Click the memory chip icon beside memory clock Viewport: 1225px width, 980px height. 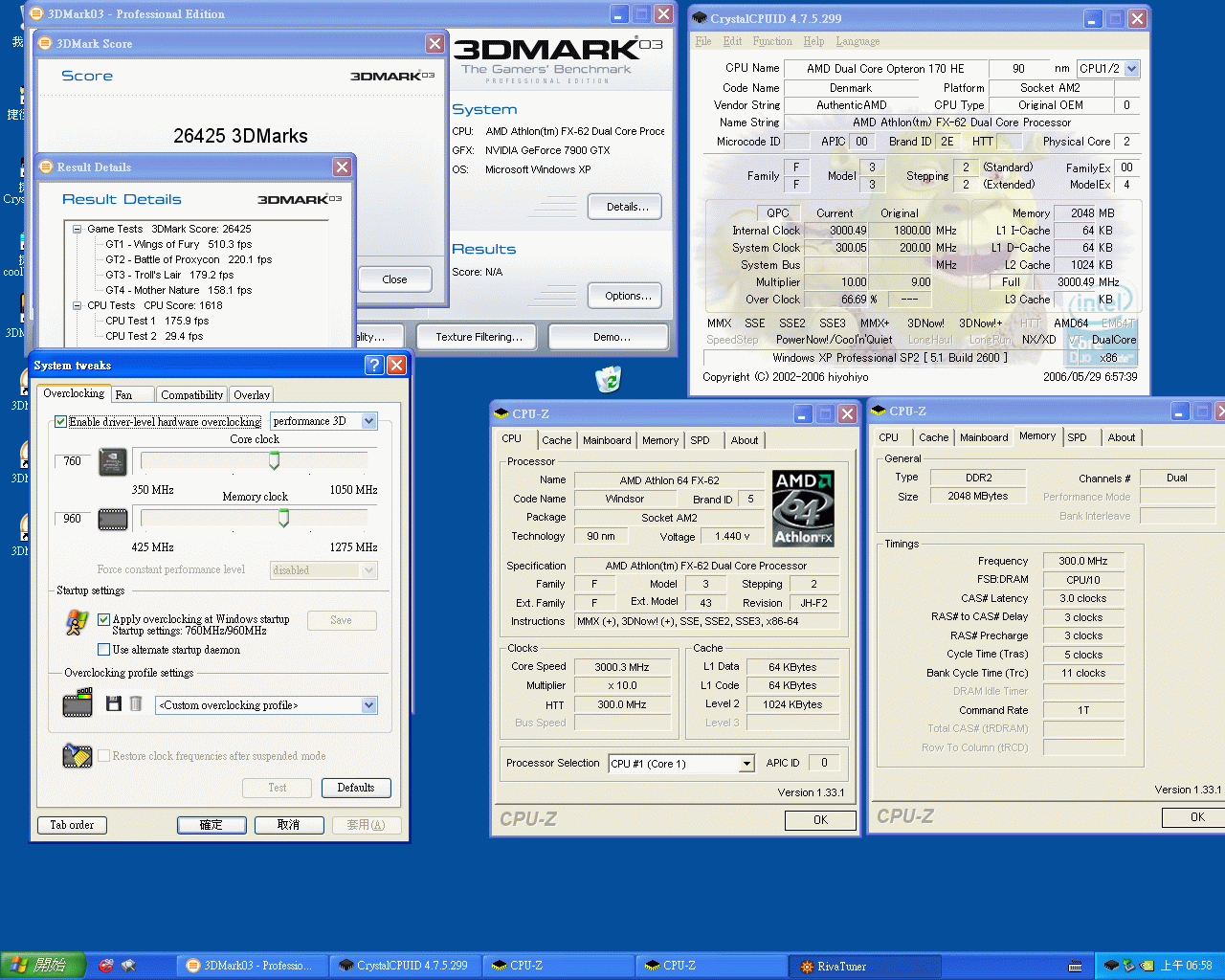coord(112,520)
